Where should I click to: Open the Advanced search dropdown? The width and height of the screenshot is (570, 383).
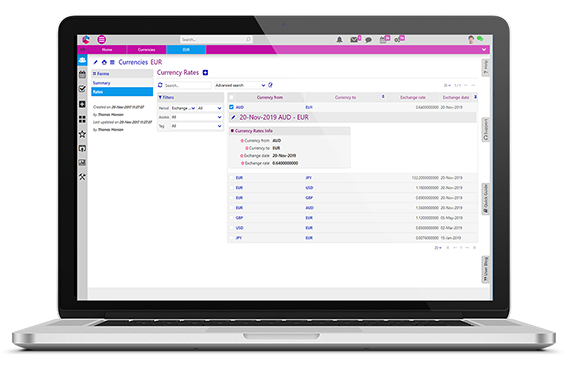tap(240, 85)
